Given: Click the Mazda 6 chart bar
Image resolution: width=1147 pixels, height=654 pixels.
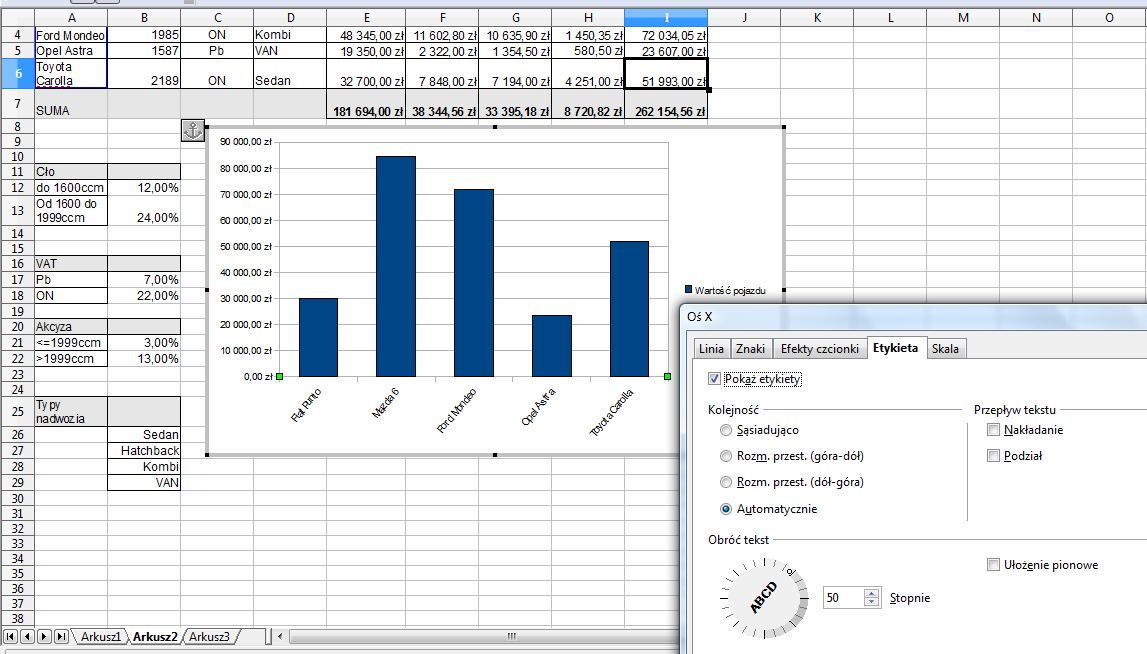Looking at the screenshot, I should point(396,266).
